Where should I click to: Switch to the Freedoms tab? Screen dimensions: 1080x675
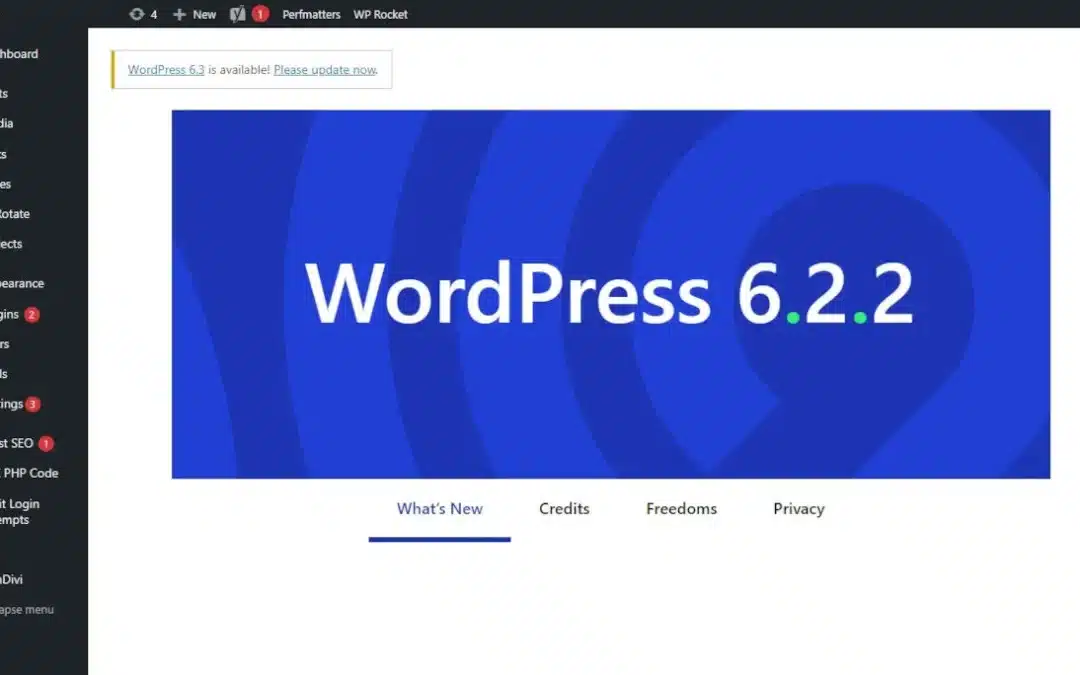point(681,509)
